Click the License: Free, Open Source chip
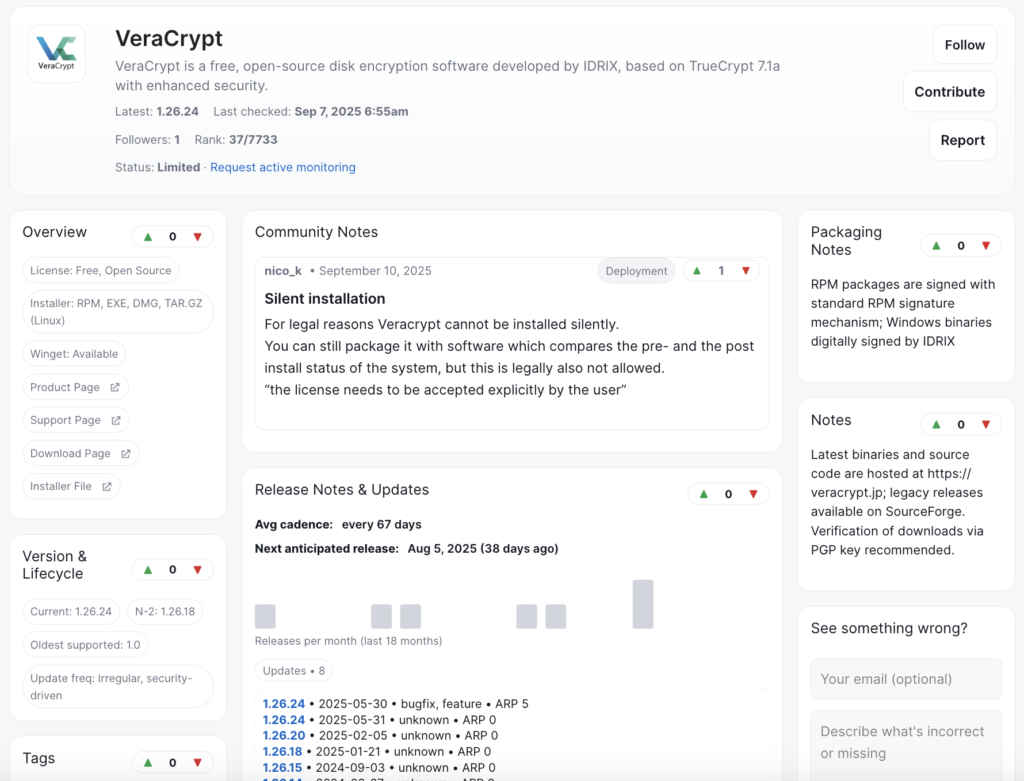 pyautogui.click(x=101, y=270)
